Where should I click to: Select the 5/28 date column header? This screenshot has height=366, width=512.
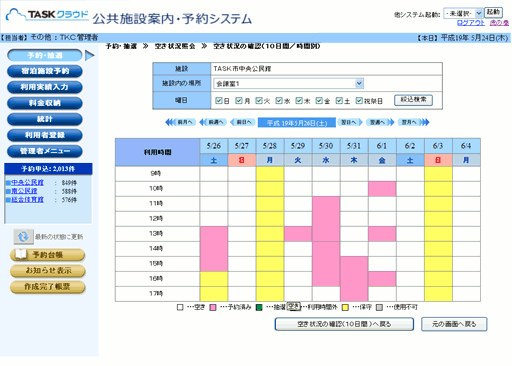click(x=270, y=146)
